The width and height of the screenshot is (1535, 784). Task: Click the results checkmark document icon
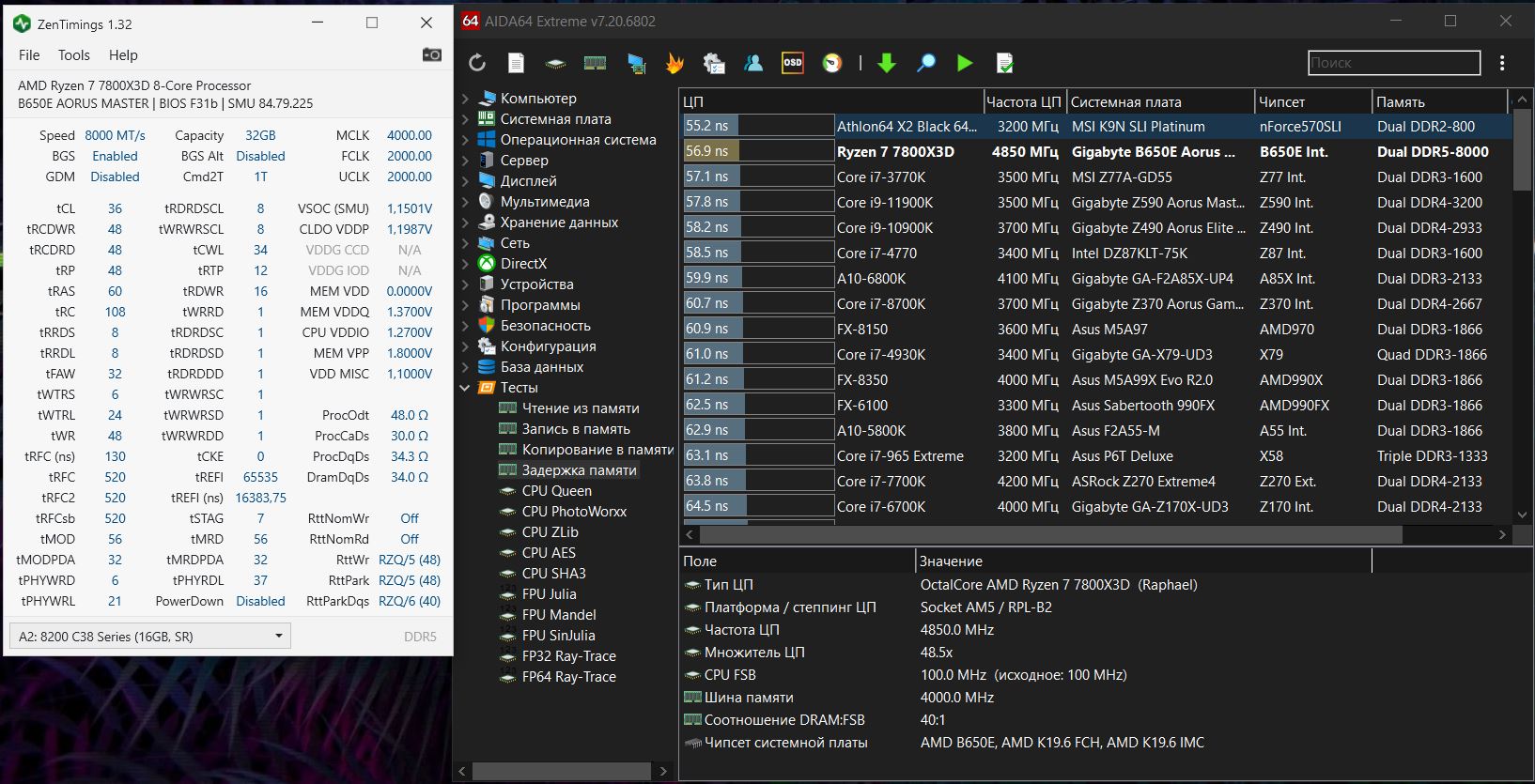tap(1004, 63)
